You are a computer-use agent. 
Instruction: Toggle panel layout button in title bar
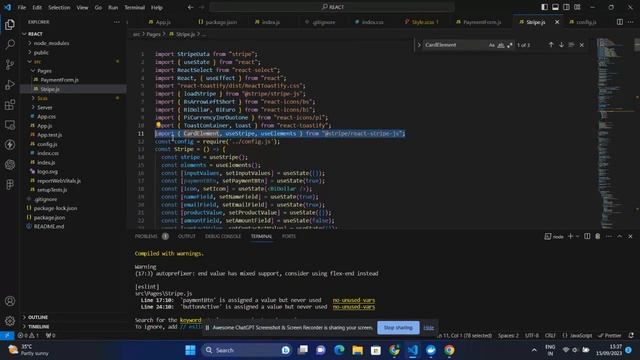pyautogui.click(x=556, y=7)
